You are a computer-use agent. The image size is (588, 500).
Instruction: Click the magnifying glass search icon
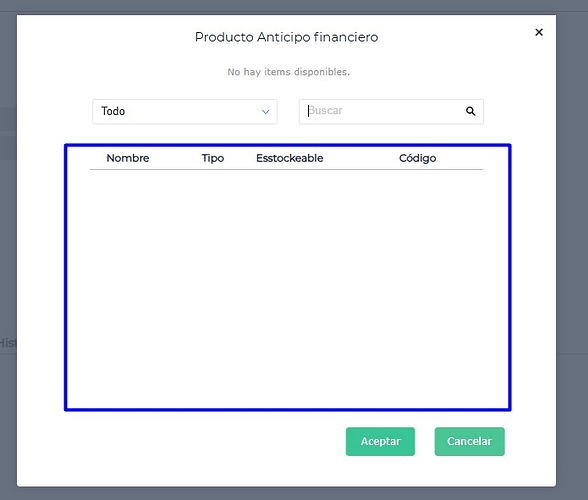click(x=471, y=111)
